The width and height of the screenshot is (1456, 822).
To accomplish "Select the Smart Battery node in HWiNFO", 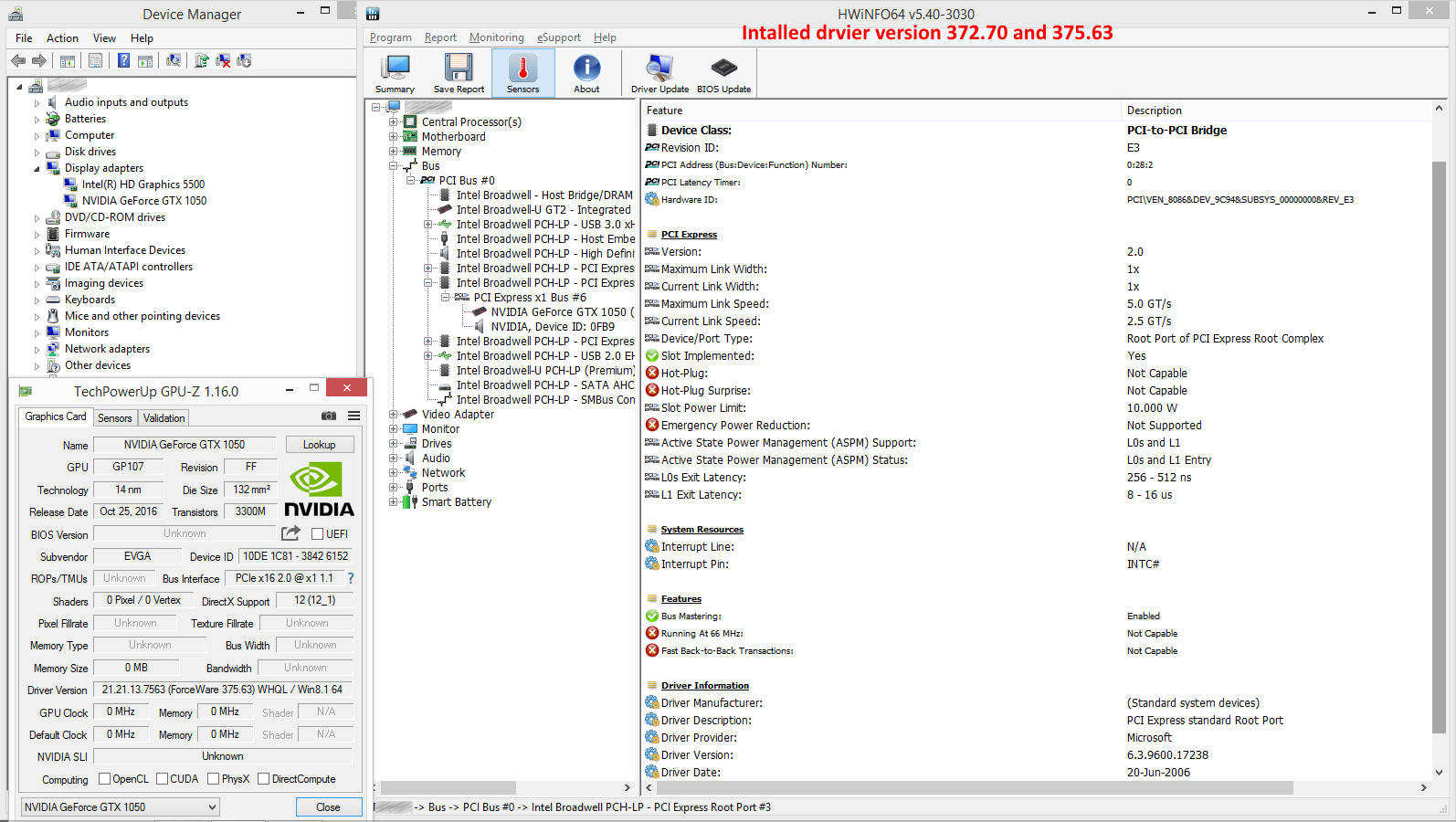I will pos(457,501).
